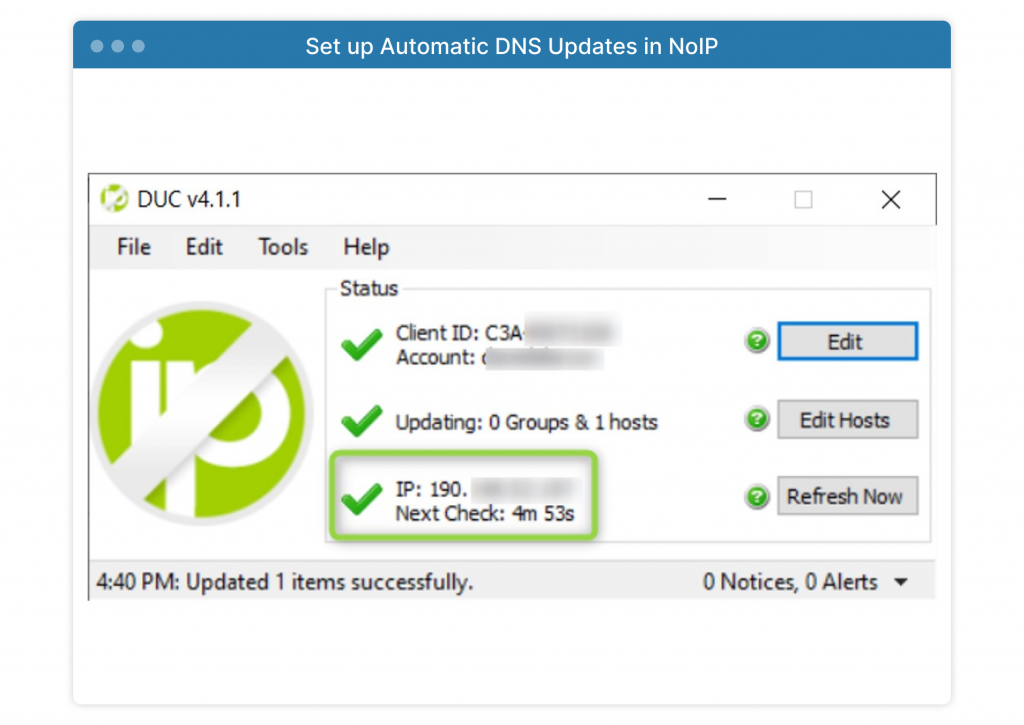Click the Edit Hosts button
The width and height of the screenshot is (1024, 725).
(847, 419)
